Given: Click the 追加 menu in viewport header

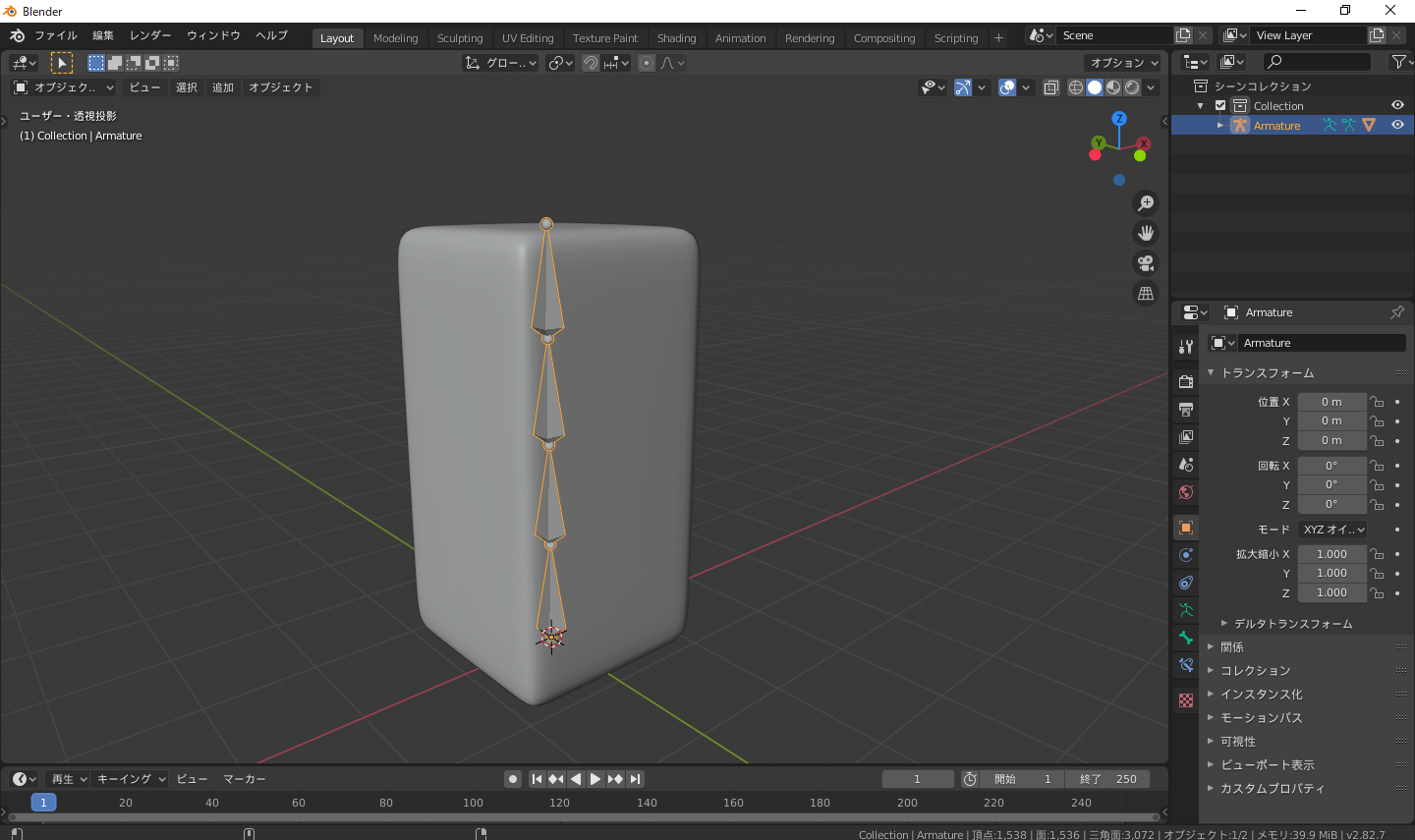Looking at the screenshot, I should (x=223, y=87).
